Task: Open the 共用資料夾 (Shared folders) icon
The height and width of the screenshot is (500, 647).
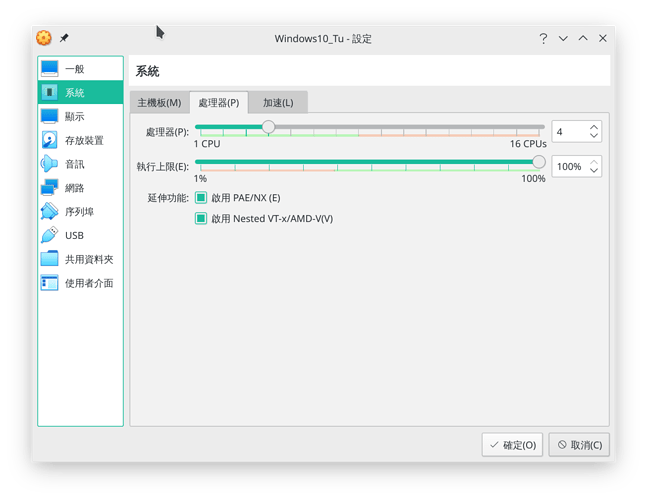Action: point(50,259)
